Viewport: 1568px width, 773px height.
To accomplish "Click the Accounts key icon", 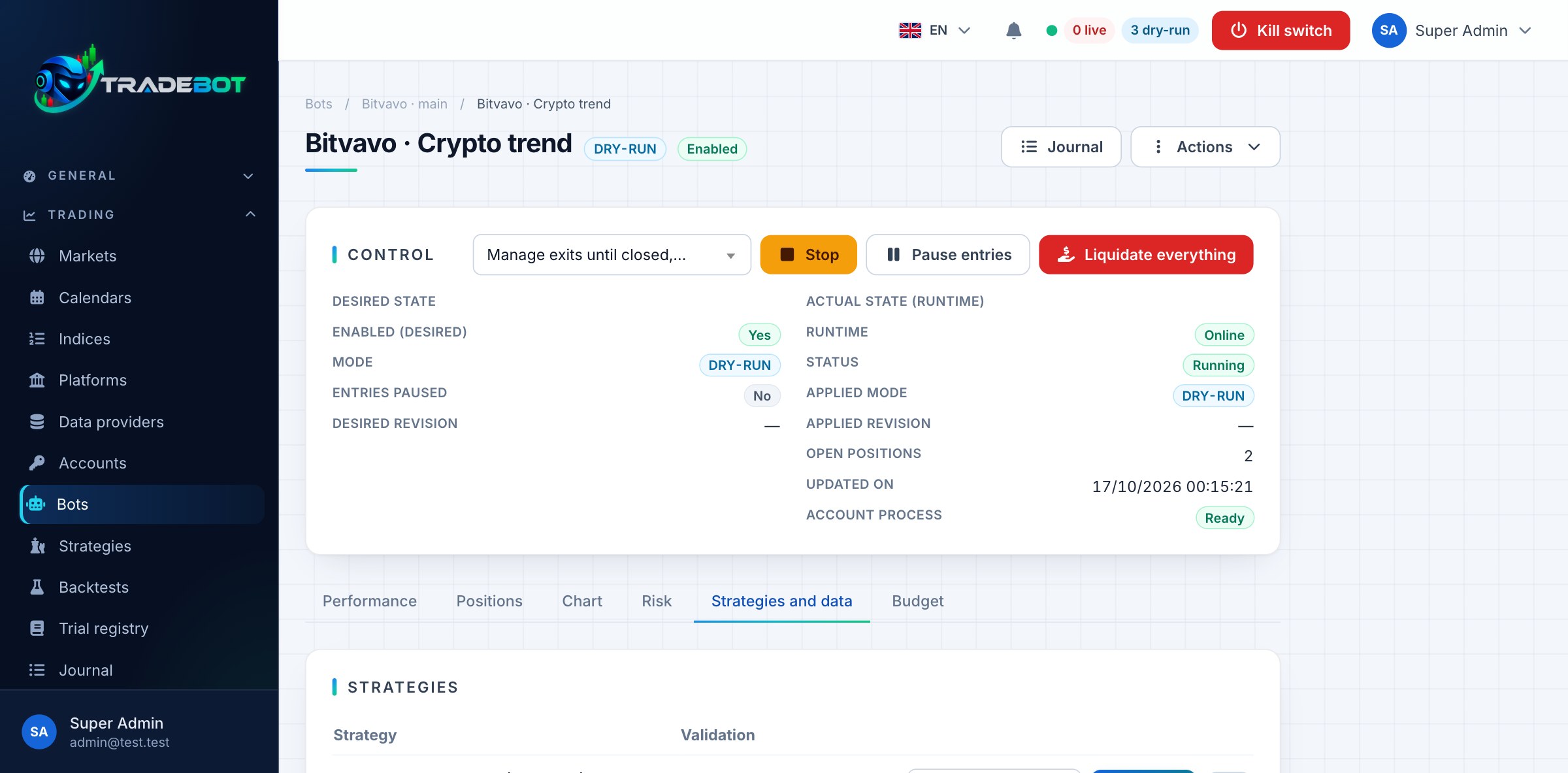I will [37, 463].
